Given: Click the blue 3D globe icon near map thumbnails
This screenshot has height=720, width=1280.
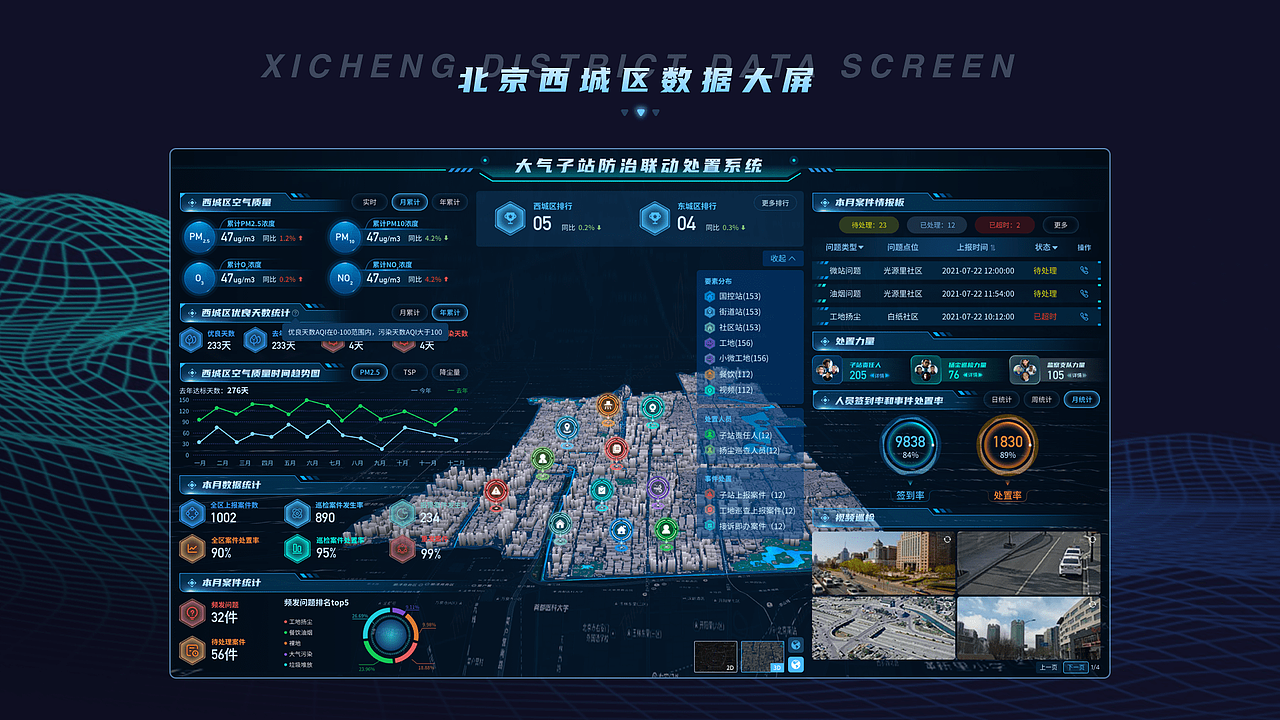Looking at the screenshot, I should click(x=796, y=664).
